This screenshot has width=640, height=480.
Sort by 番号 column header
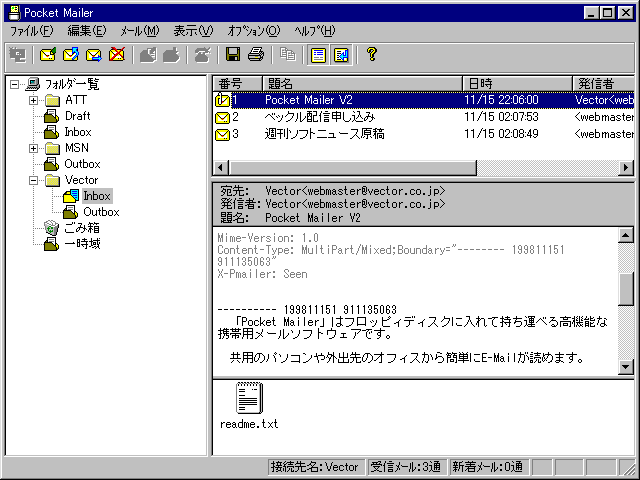[237, 84]
